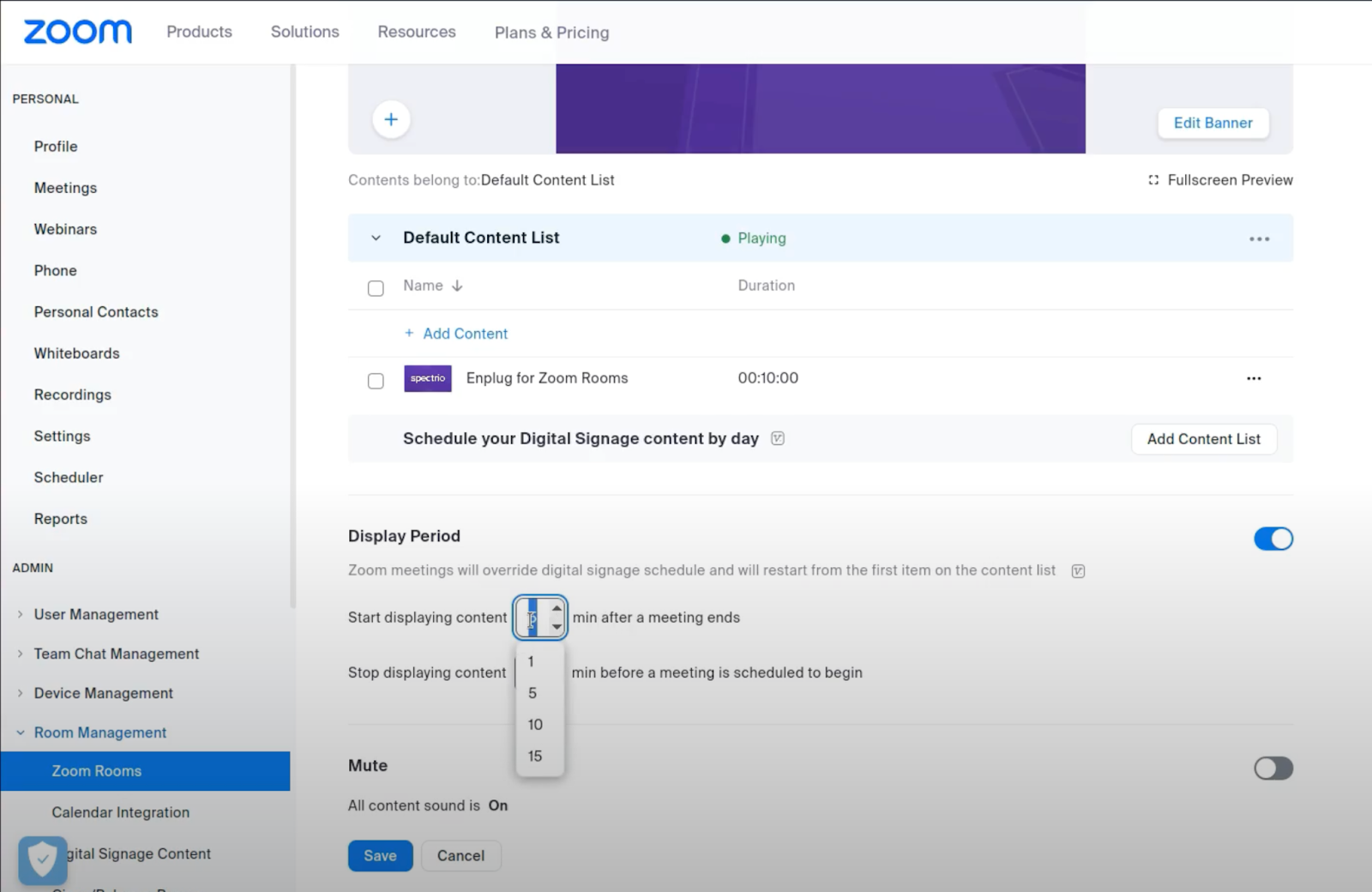Open Plans & Pricing
1372x892 pixels.
click(x=552, y=33)
